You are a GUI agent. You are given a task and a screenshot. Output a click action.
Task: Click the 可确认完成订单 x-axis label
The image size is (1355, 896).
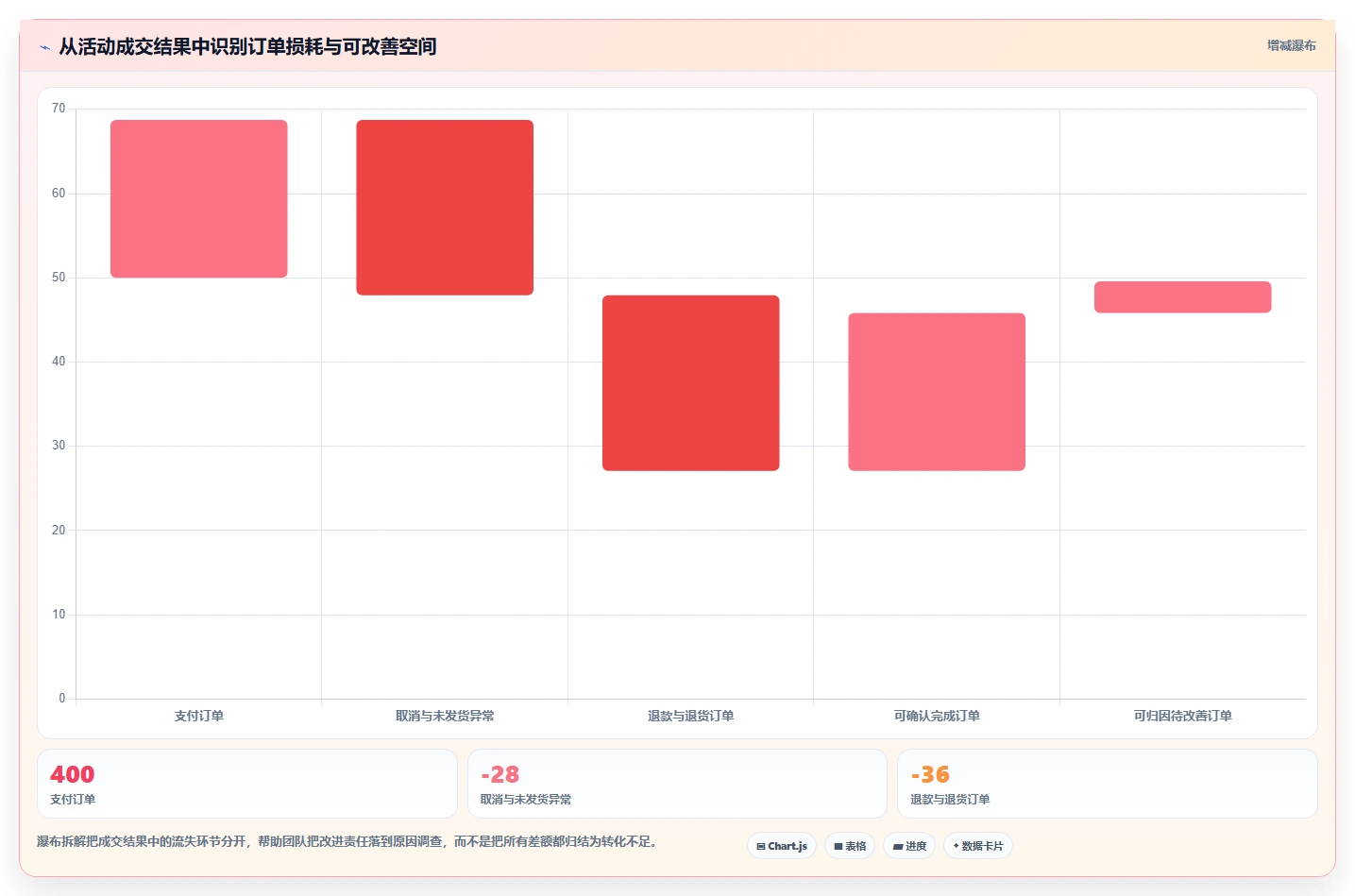[x=937, y=716]
